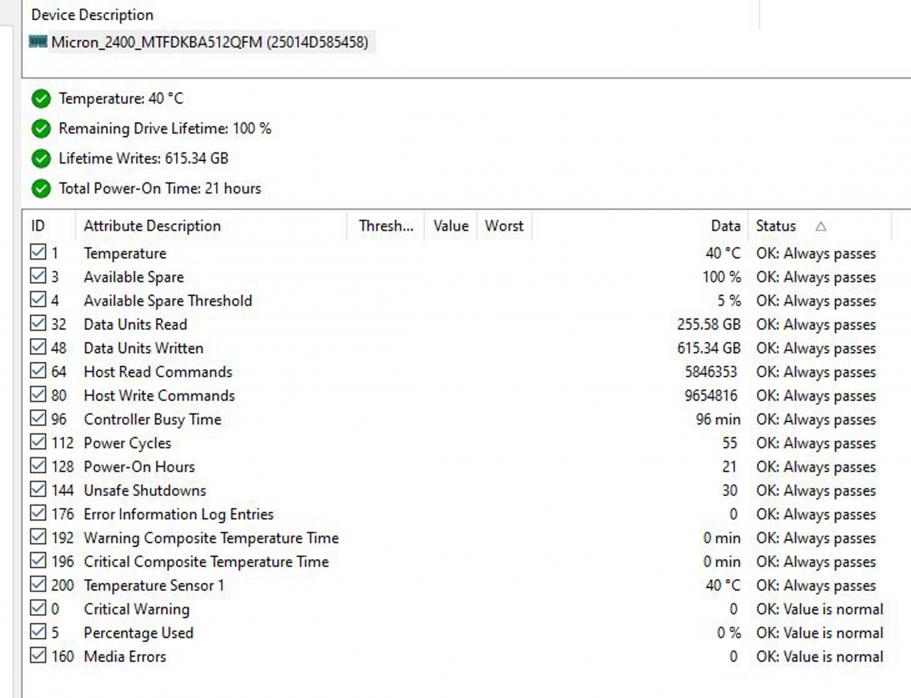Toggle the Unsafe Shutdowns checkbox
The image size is (911, 698).
pyautogui.click(x=38, y=490)
